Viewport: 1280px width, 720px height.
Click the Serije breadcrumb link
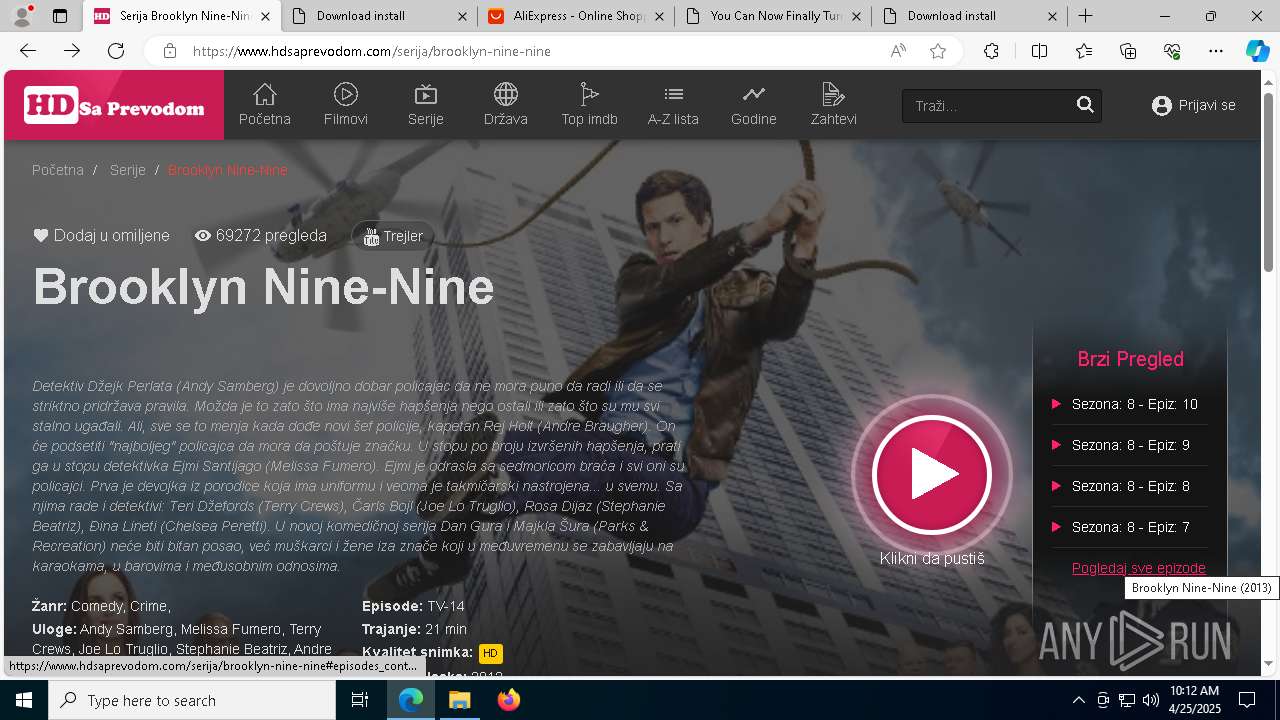(x=128, y=170)
